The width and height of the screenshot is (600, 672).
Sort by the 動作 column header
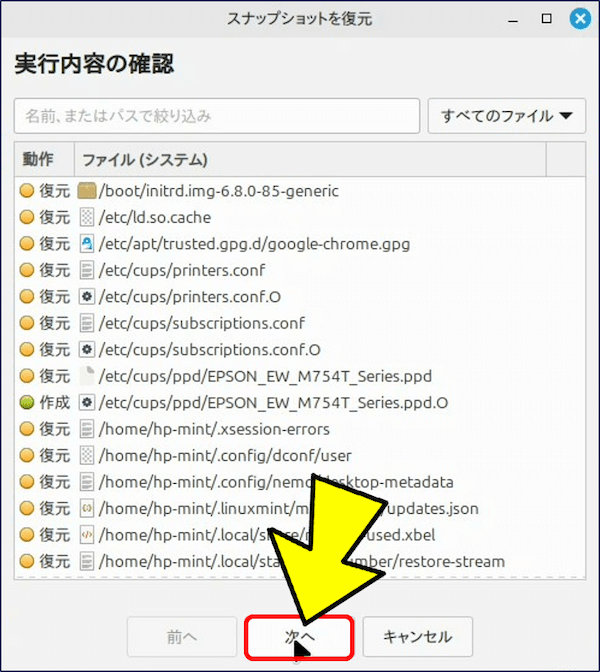44,160
